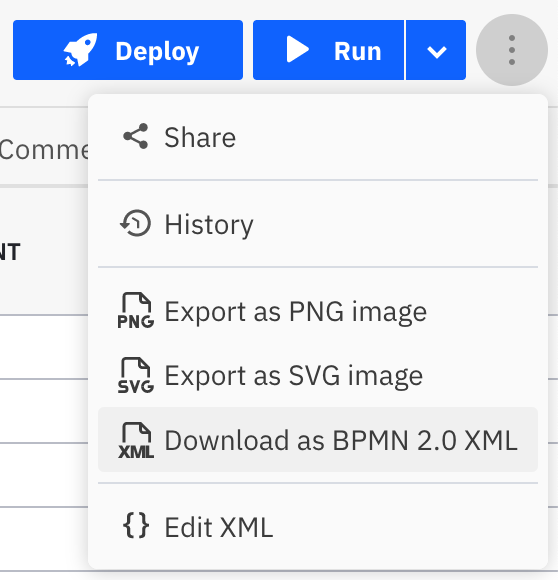Click the rocket icon on Deploy

(81, 50)
